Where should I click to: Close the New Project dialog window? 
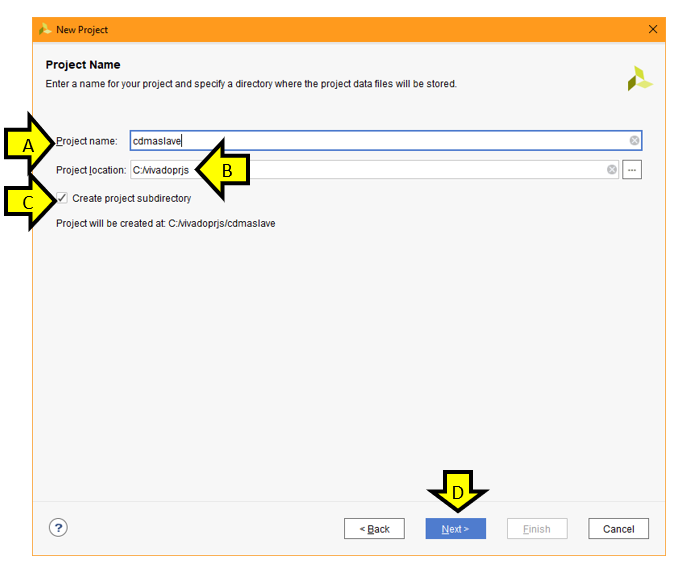pyautogui.click(x=653, y=29)
